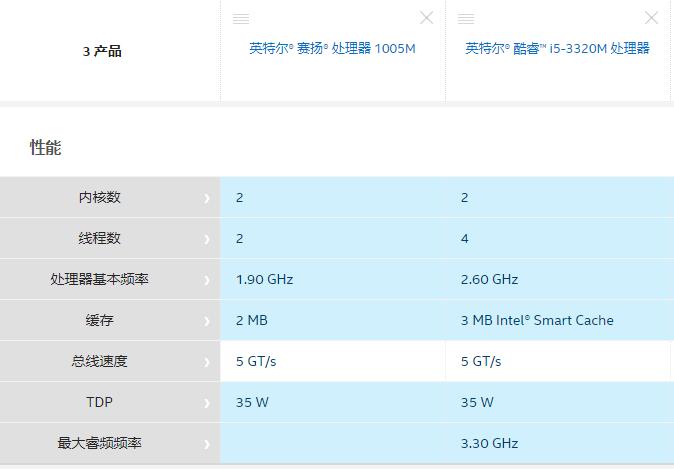This screenshot has height=469, width=674.
Task: Click the i5-3320M thread count value 4
Action: click(x=464, y=239)
